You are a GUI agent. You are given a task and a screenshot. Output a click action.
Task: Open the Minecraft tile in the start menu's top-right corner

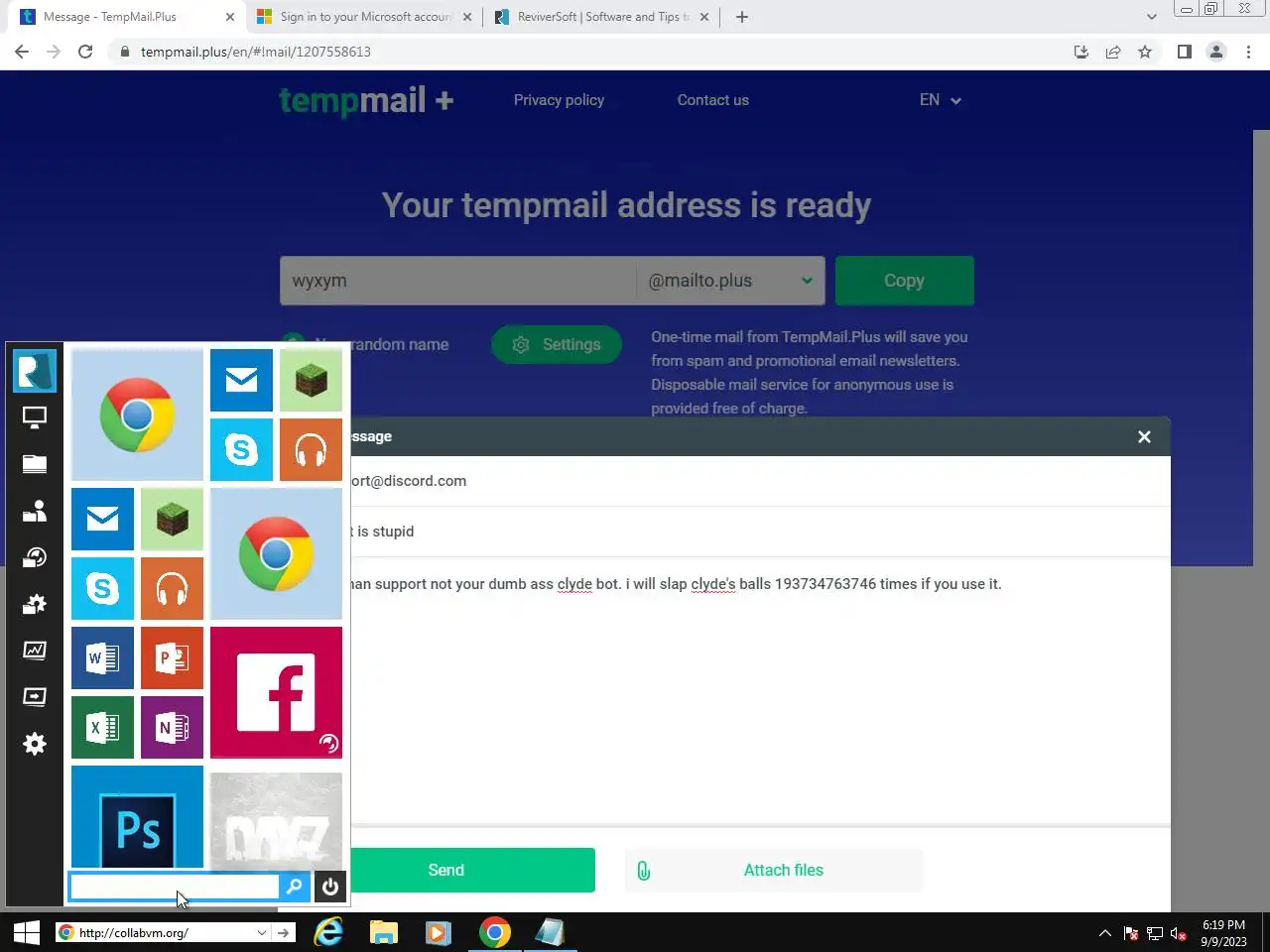point(311,380)
